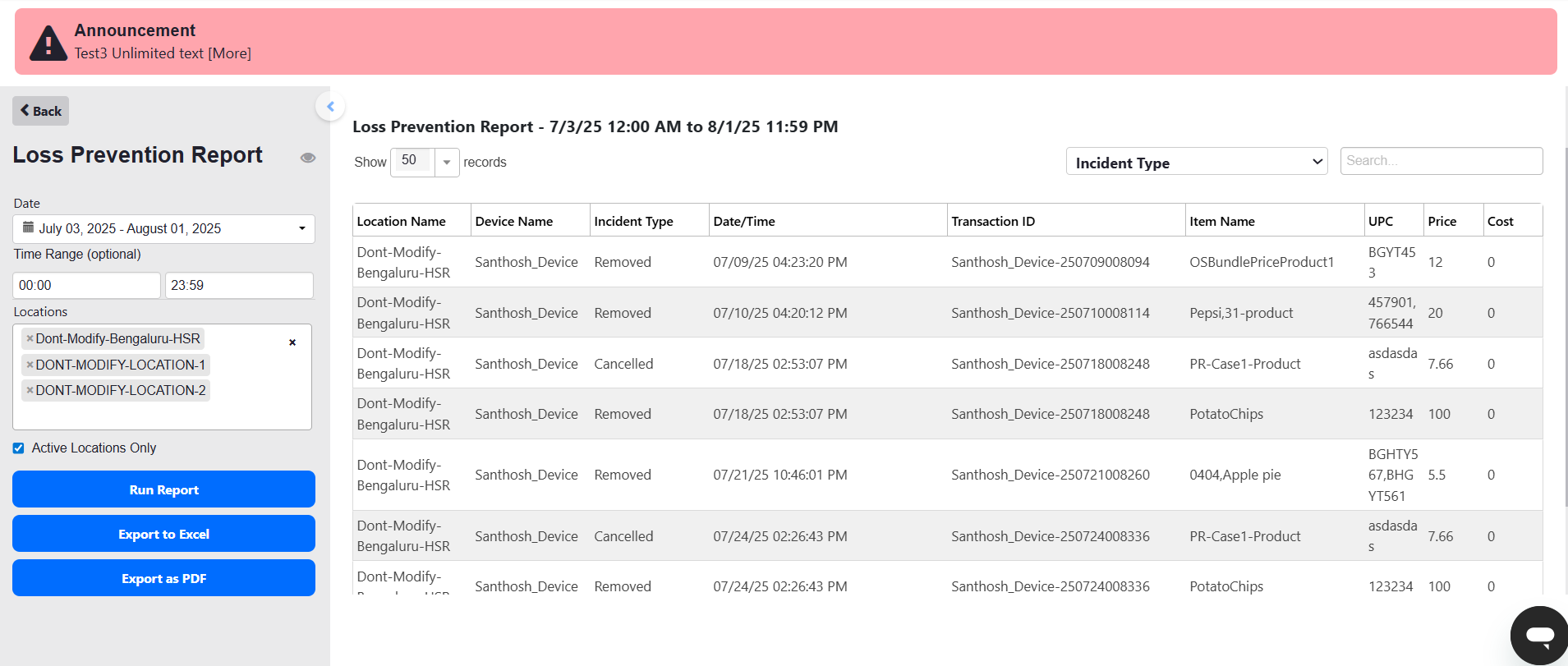
Task: Open the announcement [More] link
Action: [229, 53]
